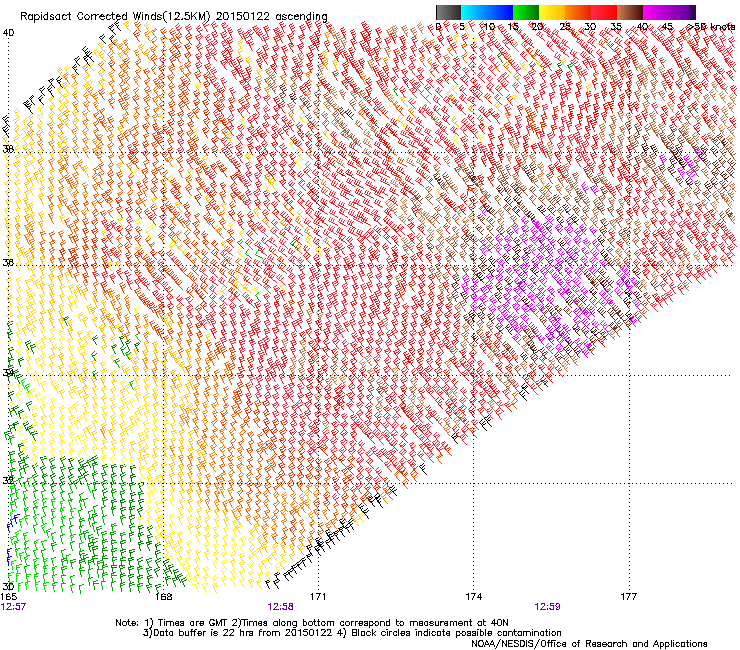The image size is (740, 650).
Task: Click the orange 25-30 knots legend swatch
Action: [x=578, y=12]
